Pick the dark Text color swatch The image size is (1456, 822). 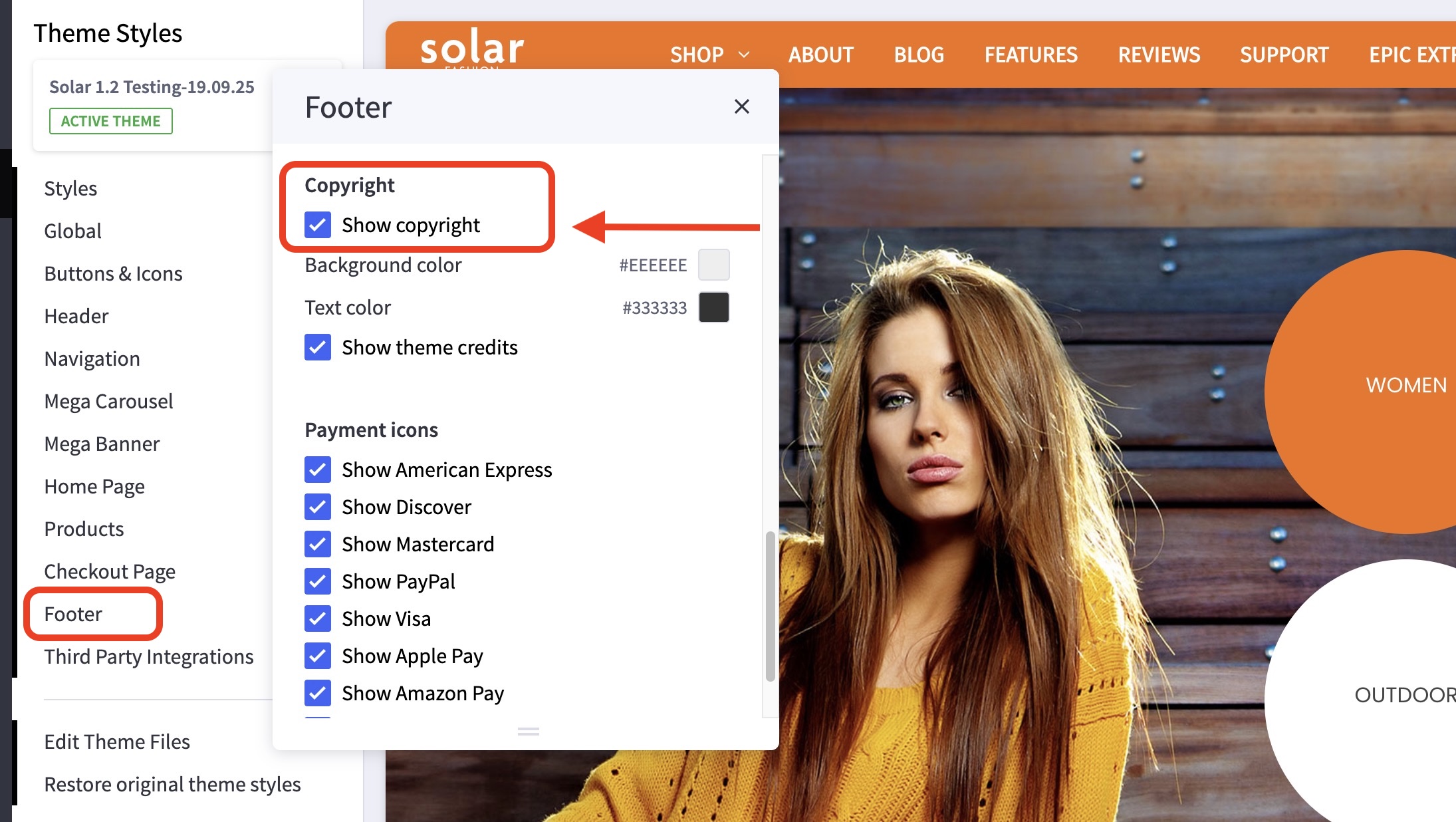tap(713, 307)
